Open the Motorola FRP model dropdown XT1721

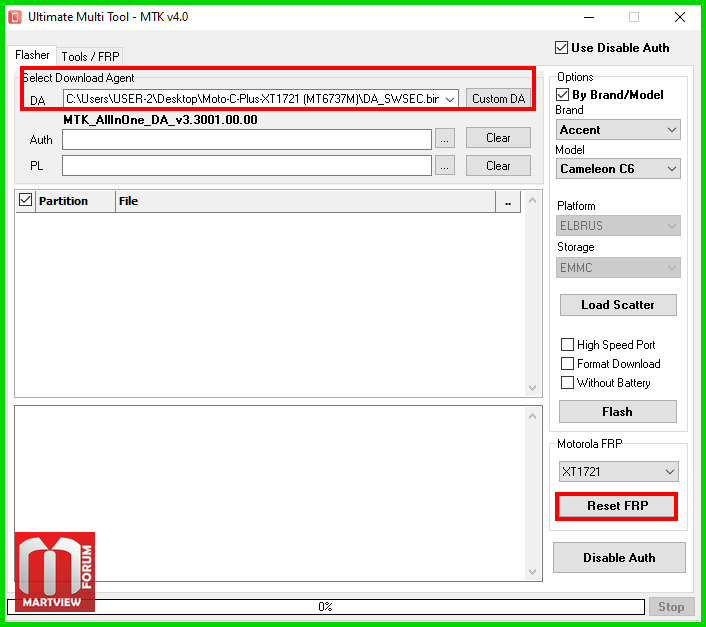tap(618, 472)
